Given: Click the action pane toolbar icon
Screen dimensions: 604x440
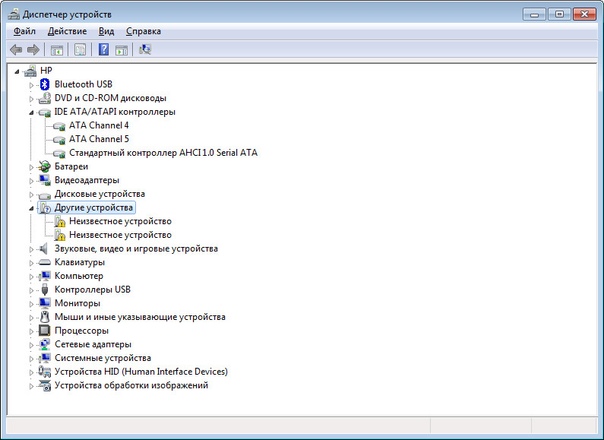Looking at the screenshot, I should [121, 50].
